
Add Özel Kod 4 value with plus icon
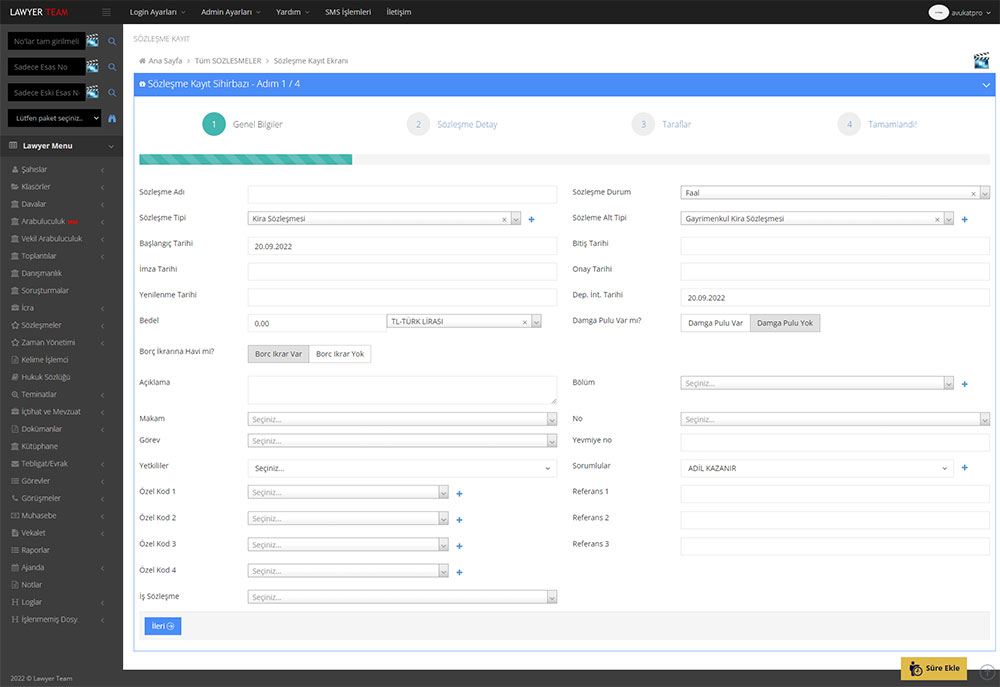point(459,572)
